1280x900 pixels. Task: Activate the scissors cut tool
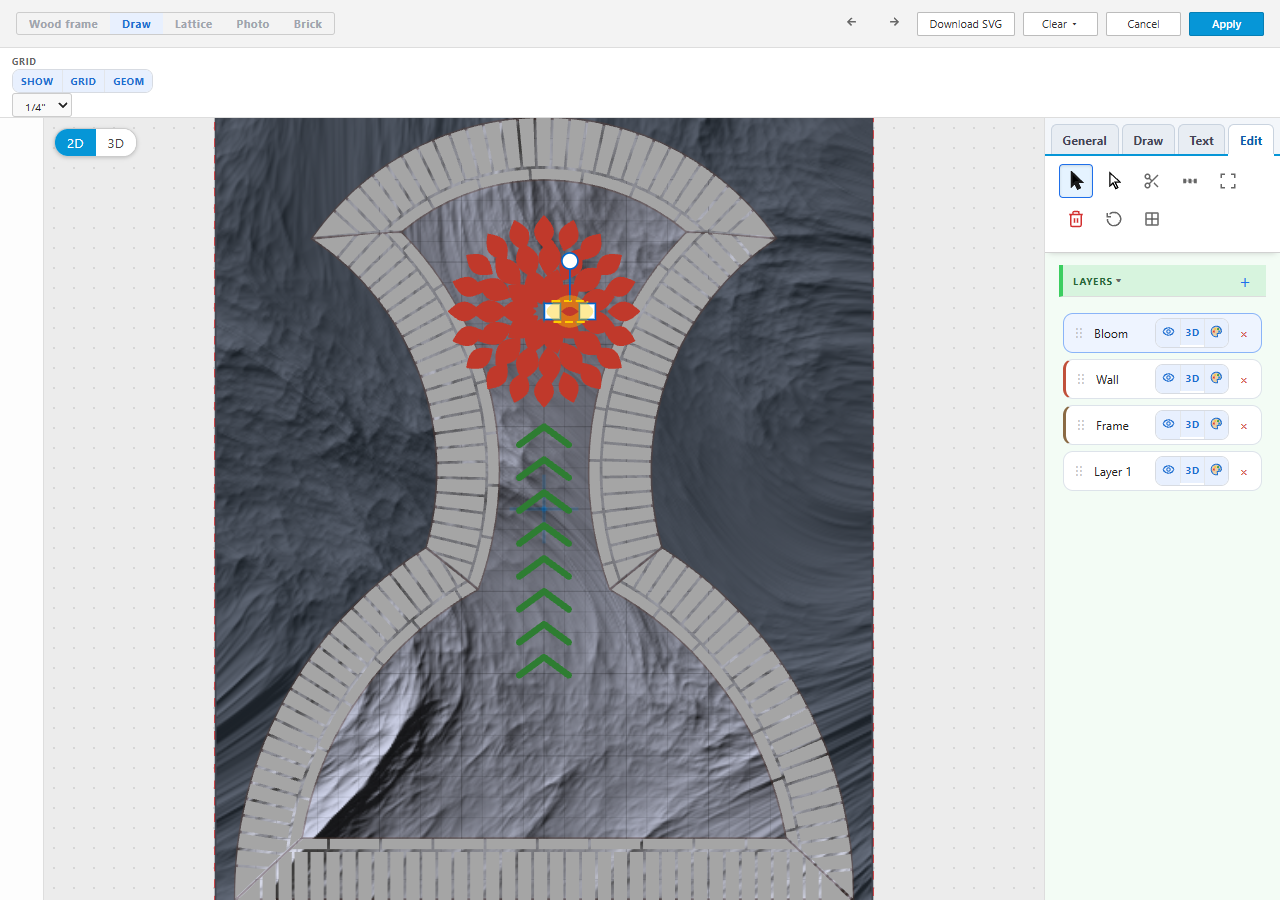(x=1152, y=181)
